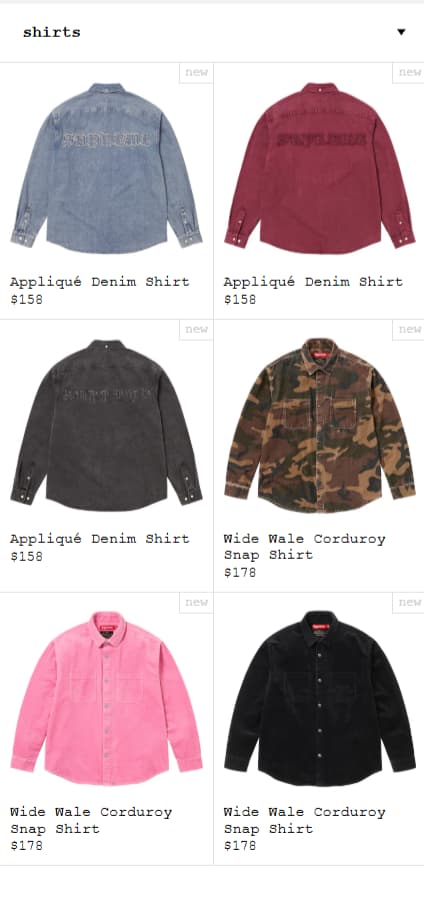This screenshot has height=901, width=425.
Task: Click the new badge on black denim shirt
Action: pyautogui.click(x=196, y=330)
